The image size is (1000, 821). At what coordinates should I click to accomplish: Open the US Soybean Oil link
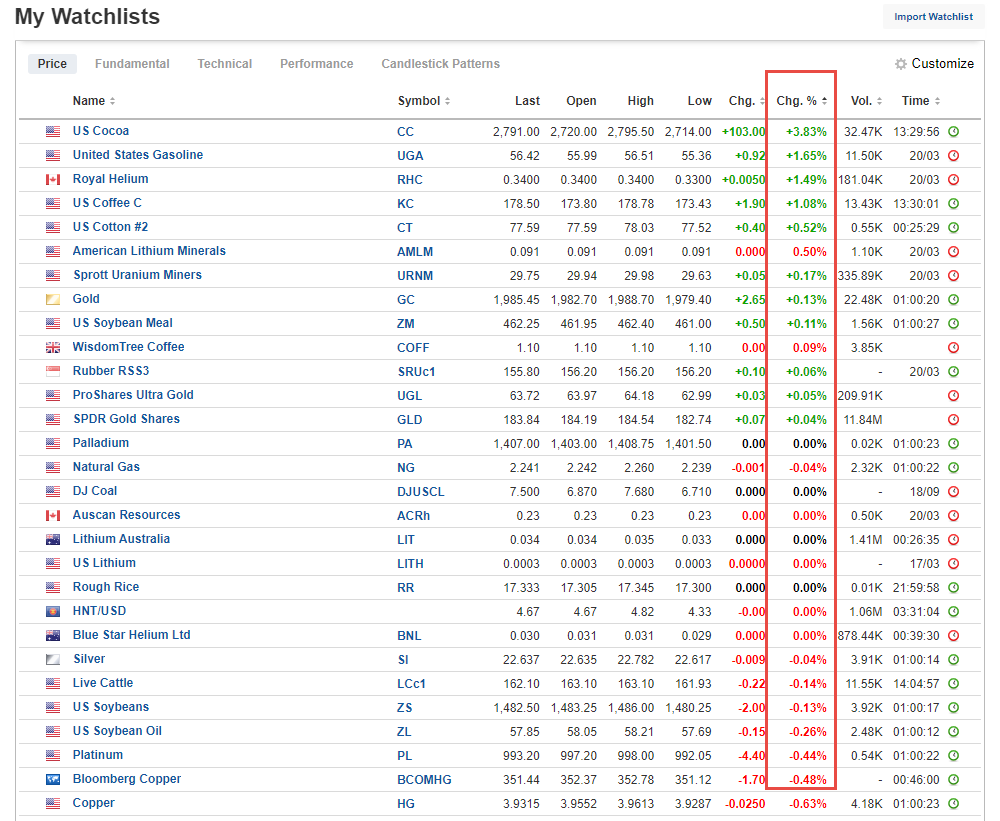pos(117,731)
